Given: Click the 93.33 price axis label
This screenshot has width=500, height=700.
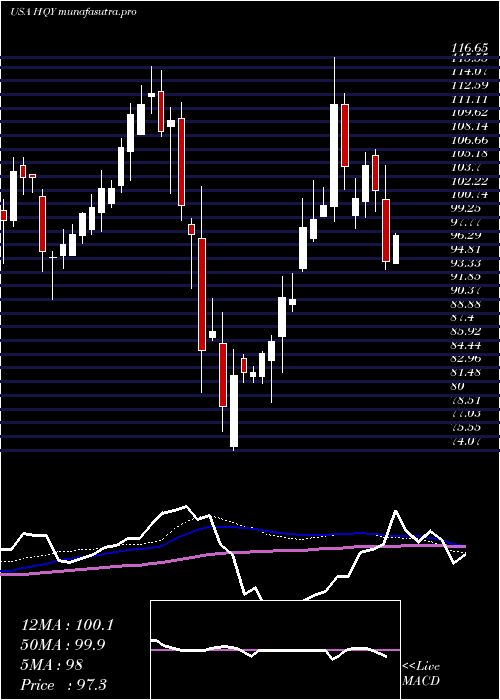Looking at the screenshot, I should point(467,263).
